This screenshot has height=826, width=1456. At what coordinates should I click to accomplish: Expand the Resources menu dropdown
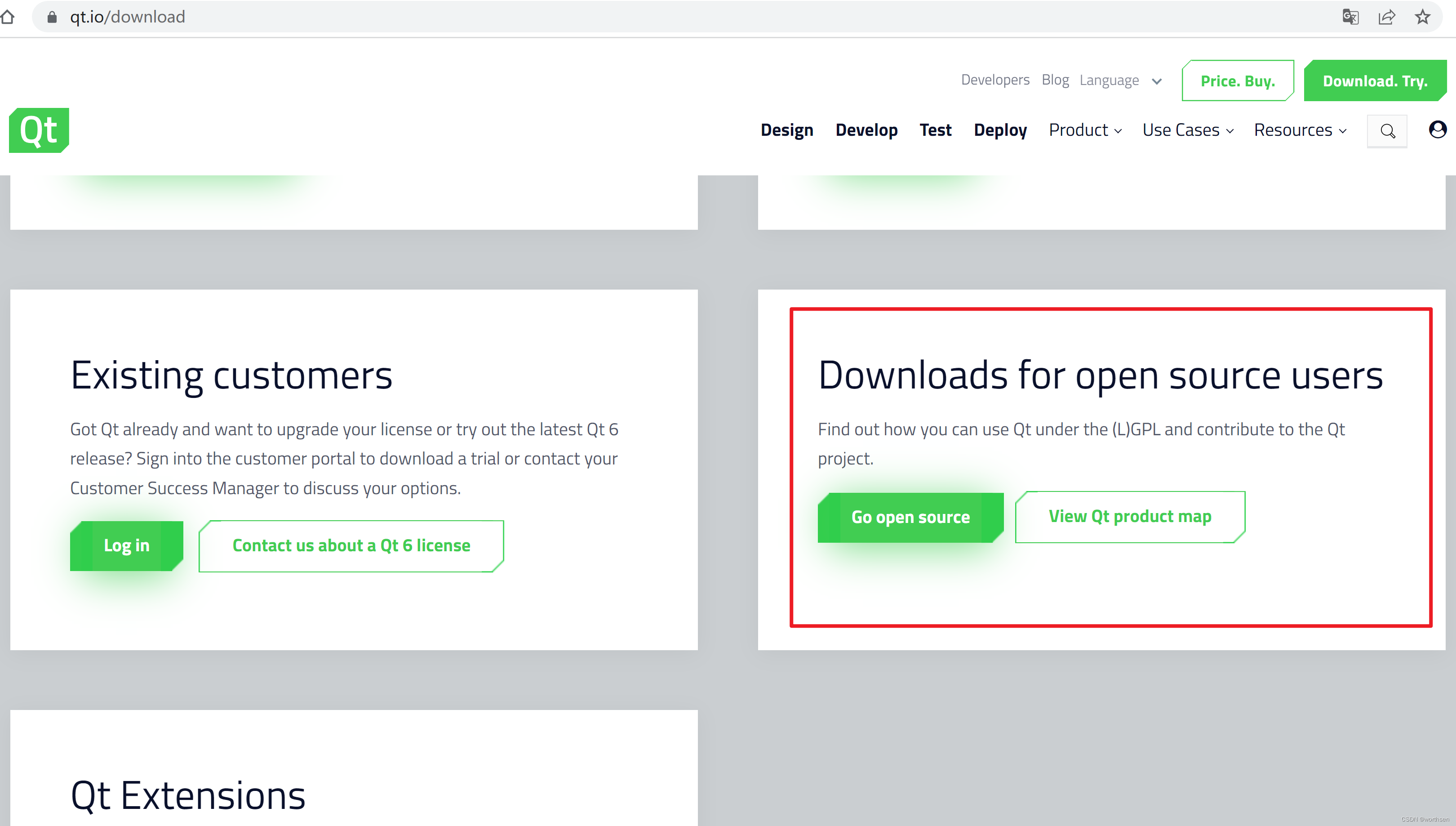point(1300,130)
